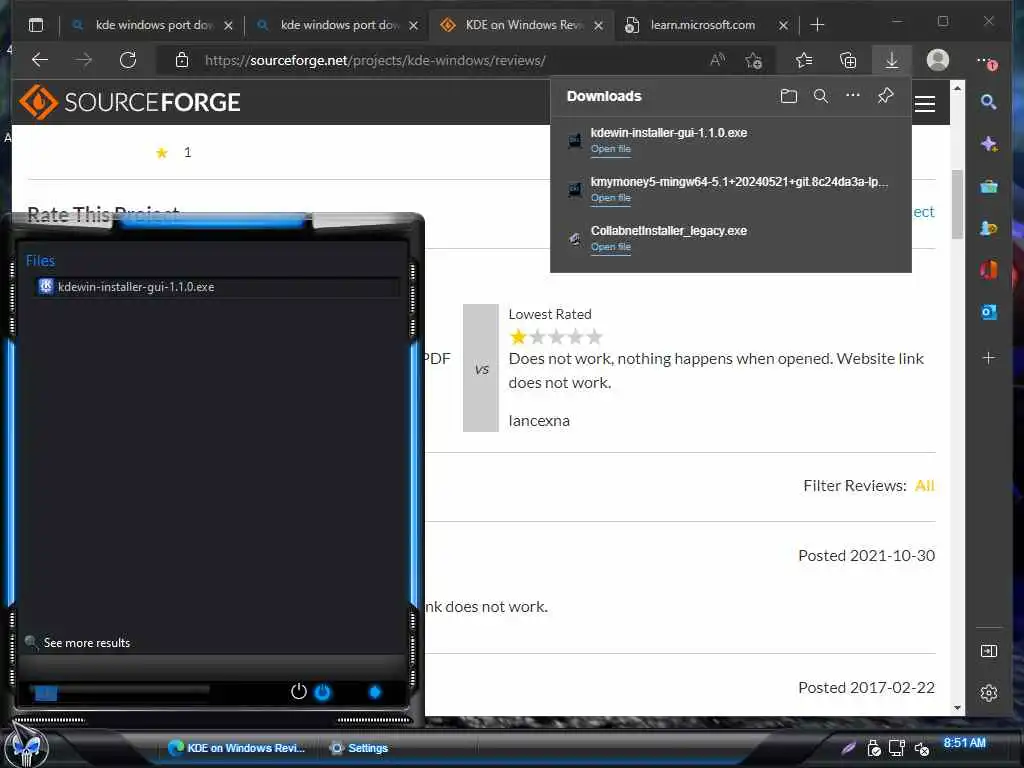This screenshot has height=768, width=1024.
Task: Open More options in Downloads panel
Action: point(852,95)
